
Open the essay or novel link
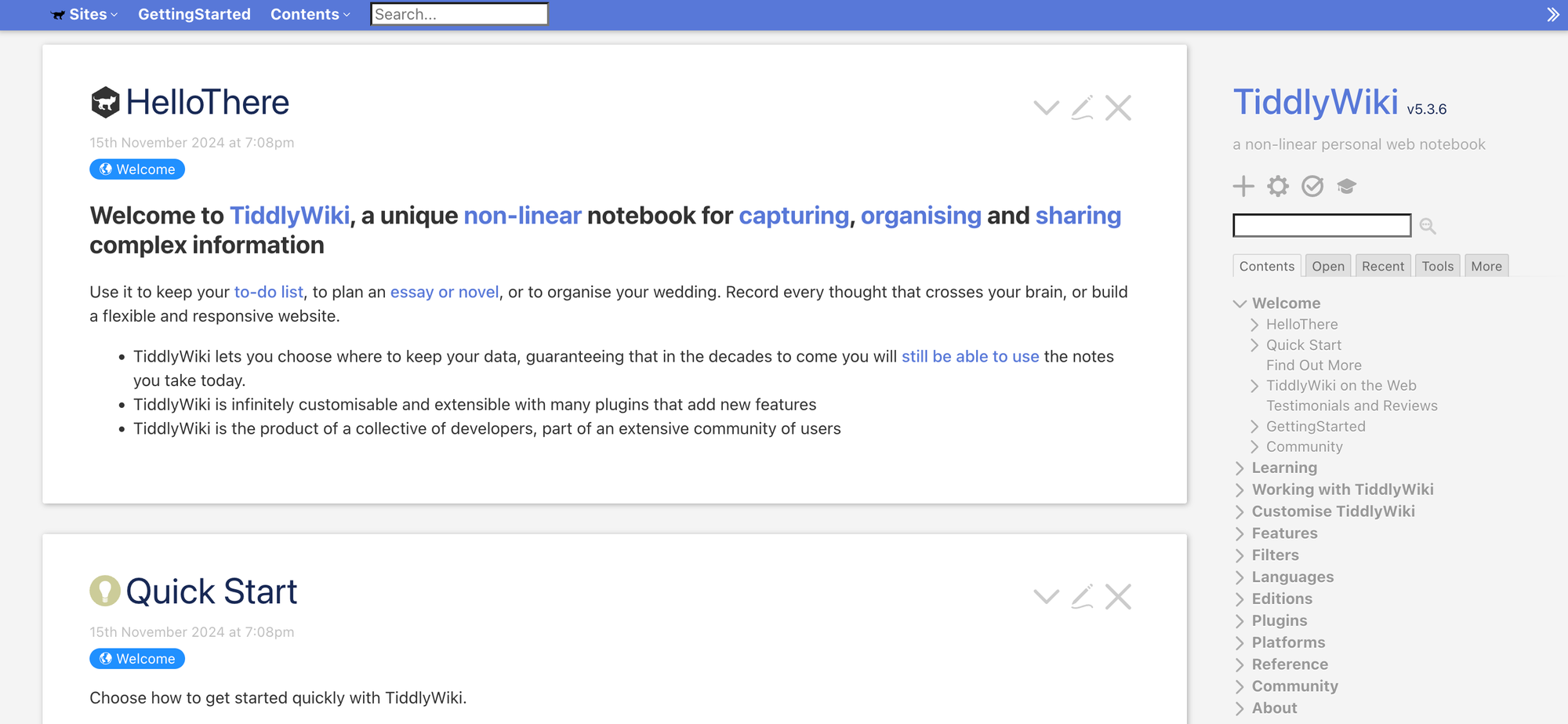point(445,293)
